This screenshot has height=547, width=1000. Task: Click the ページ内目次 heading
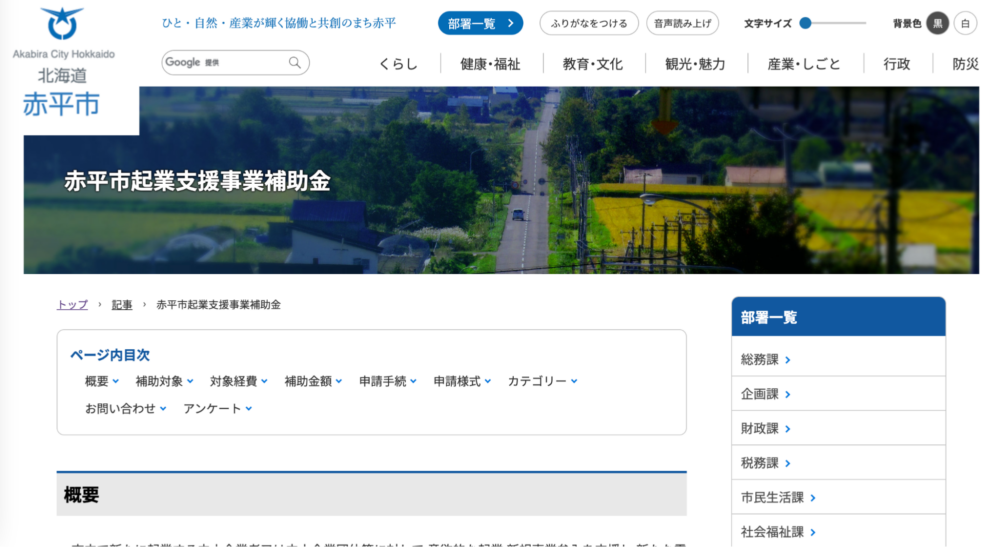pyautogui.click(x=110, y=355)
